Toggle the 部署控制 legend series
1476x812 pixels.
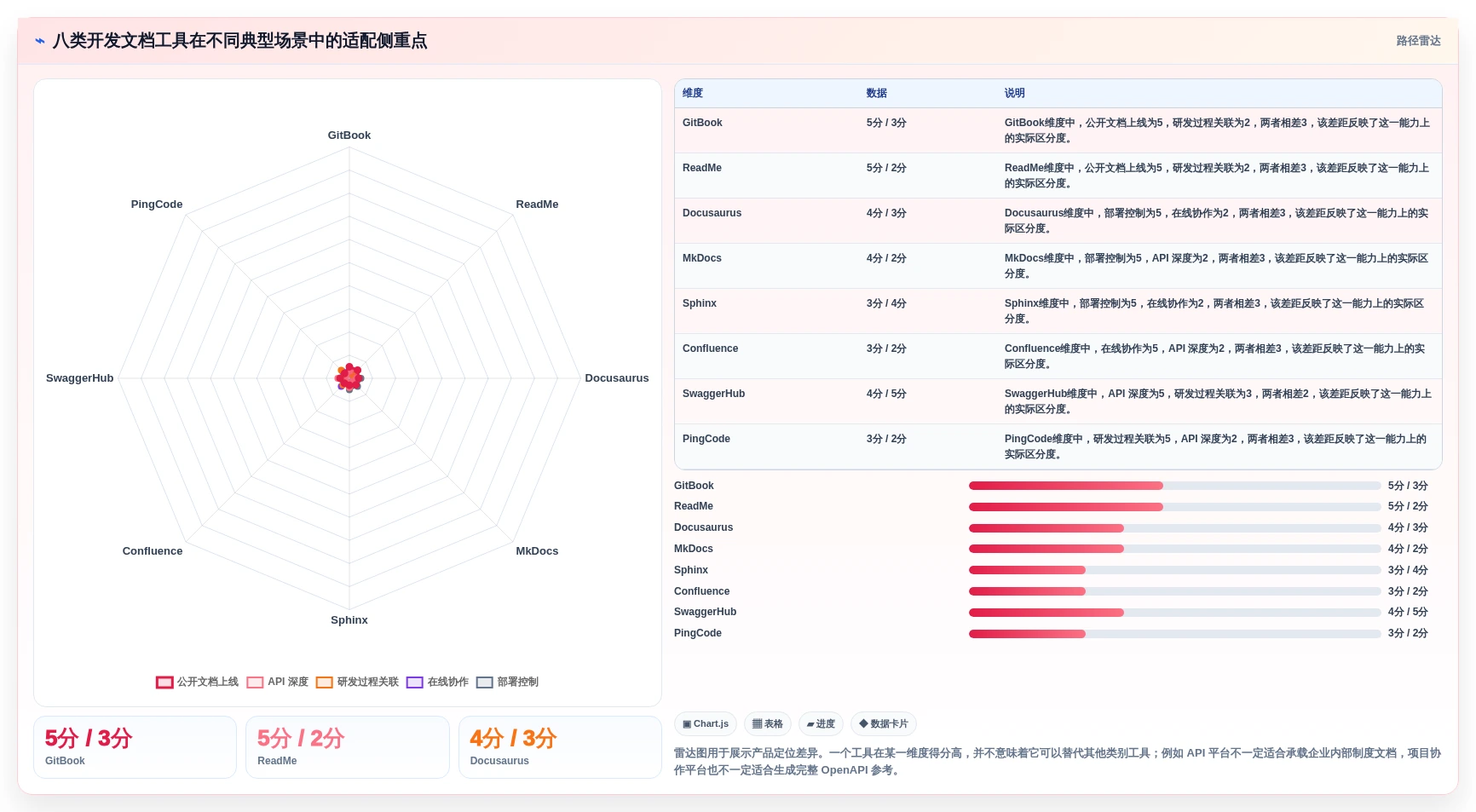coord(508,682)
